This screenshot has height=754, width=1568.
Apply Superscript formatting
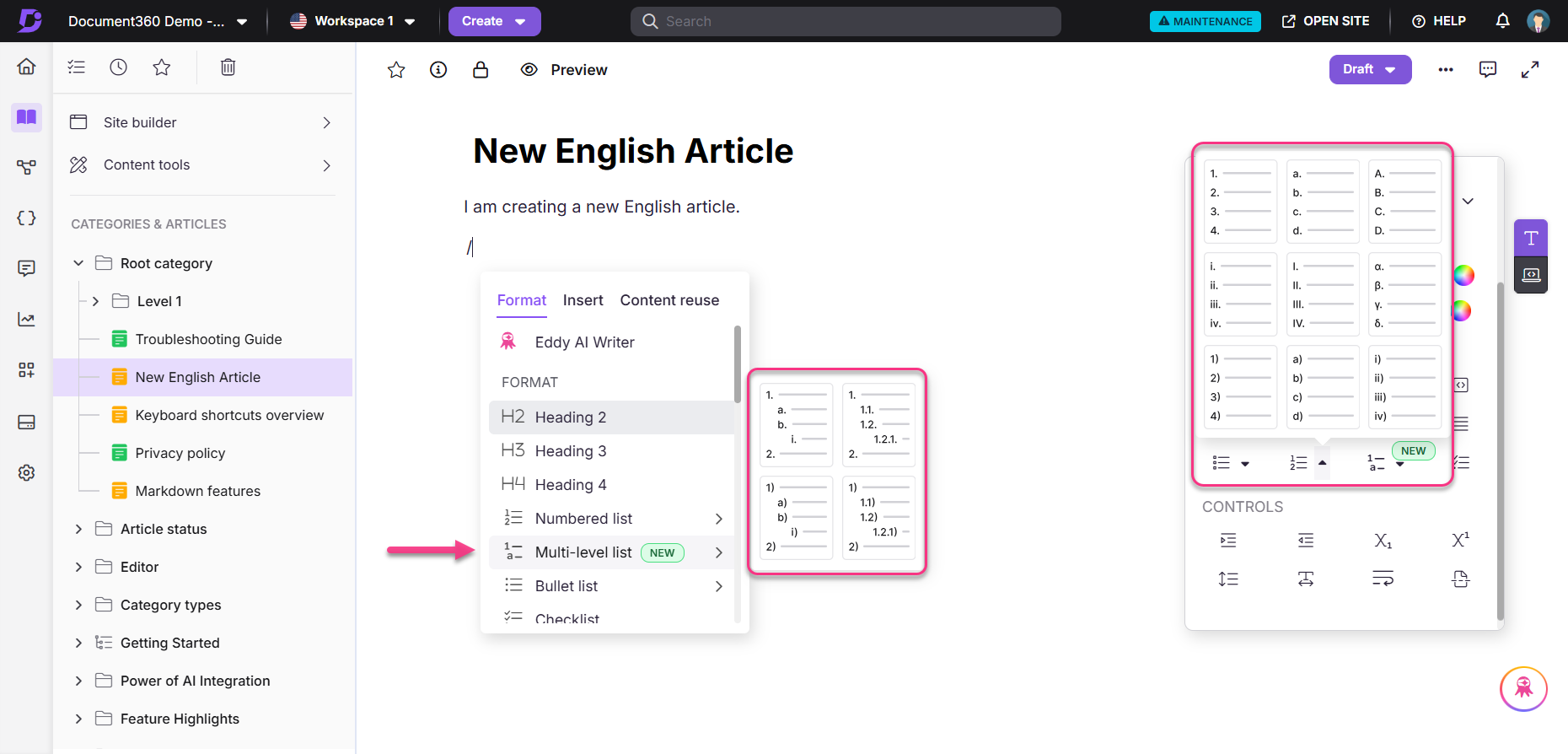pos(1460,541)
